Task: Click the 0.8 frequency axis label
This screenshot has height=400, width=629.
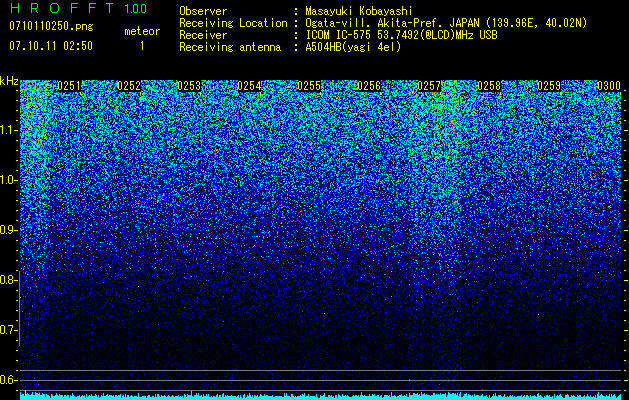Action: click(7, 280)
